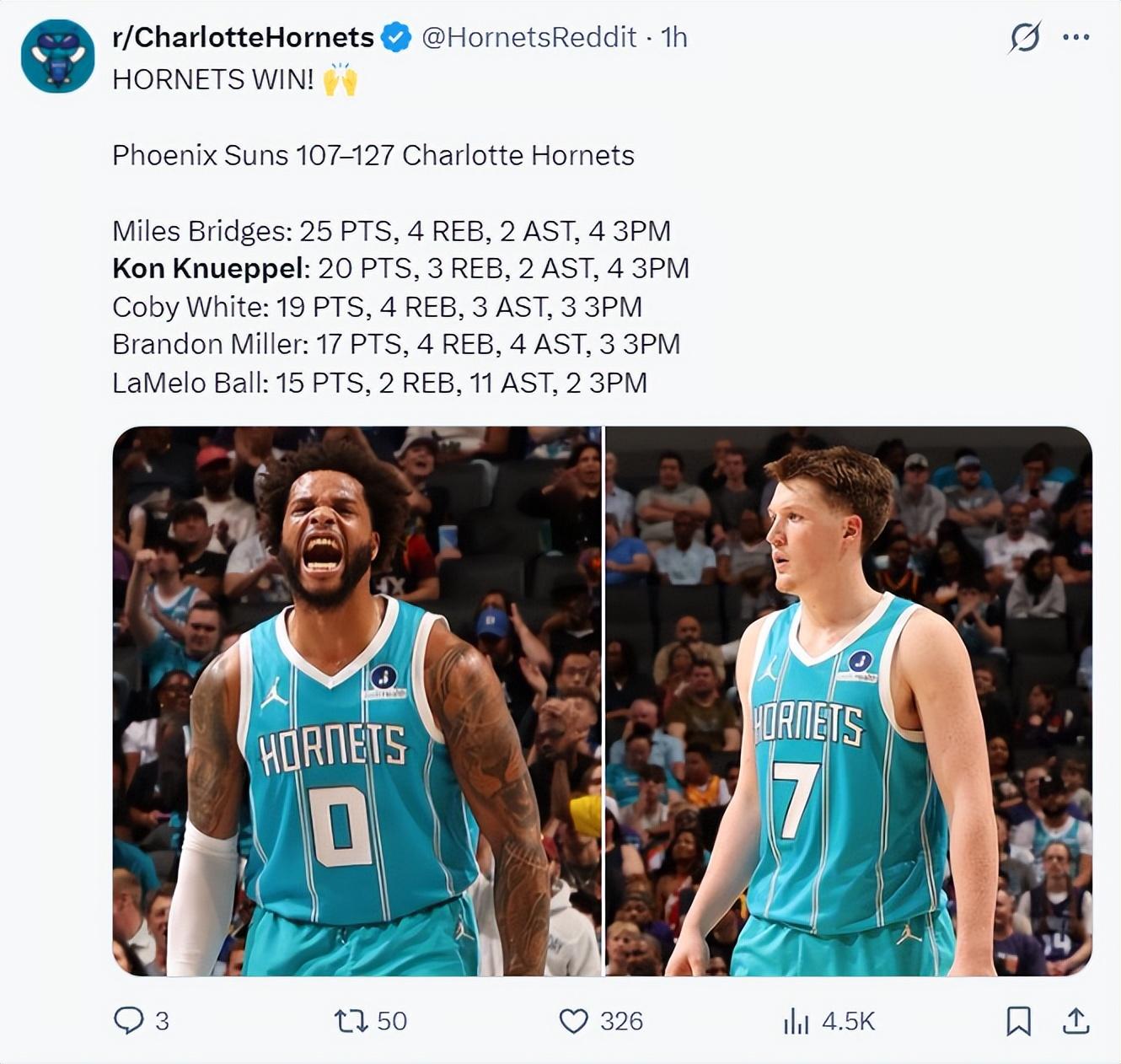The height and width of the screenshot is (1064, 1121).
Task: Click the bolded Kon Knueppel name
Action: tap(208, 268)
